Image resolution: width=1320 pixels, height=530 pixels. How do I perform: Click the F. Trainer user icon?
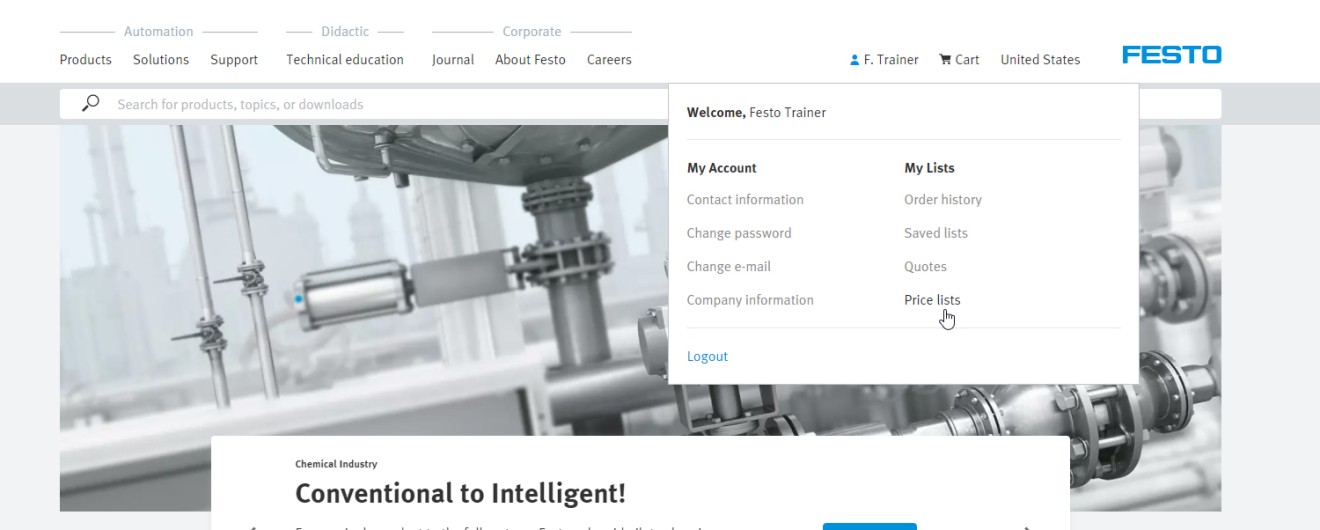[854, 60]
